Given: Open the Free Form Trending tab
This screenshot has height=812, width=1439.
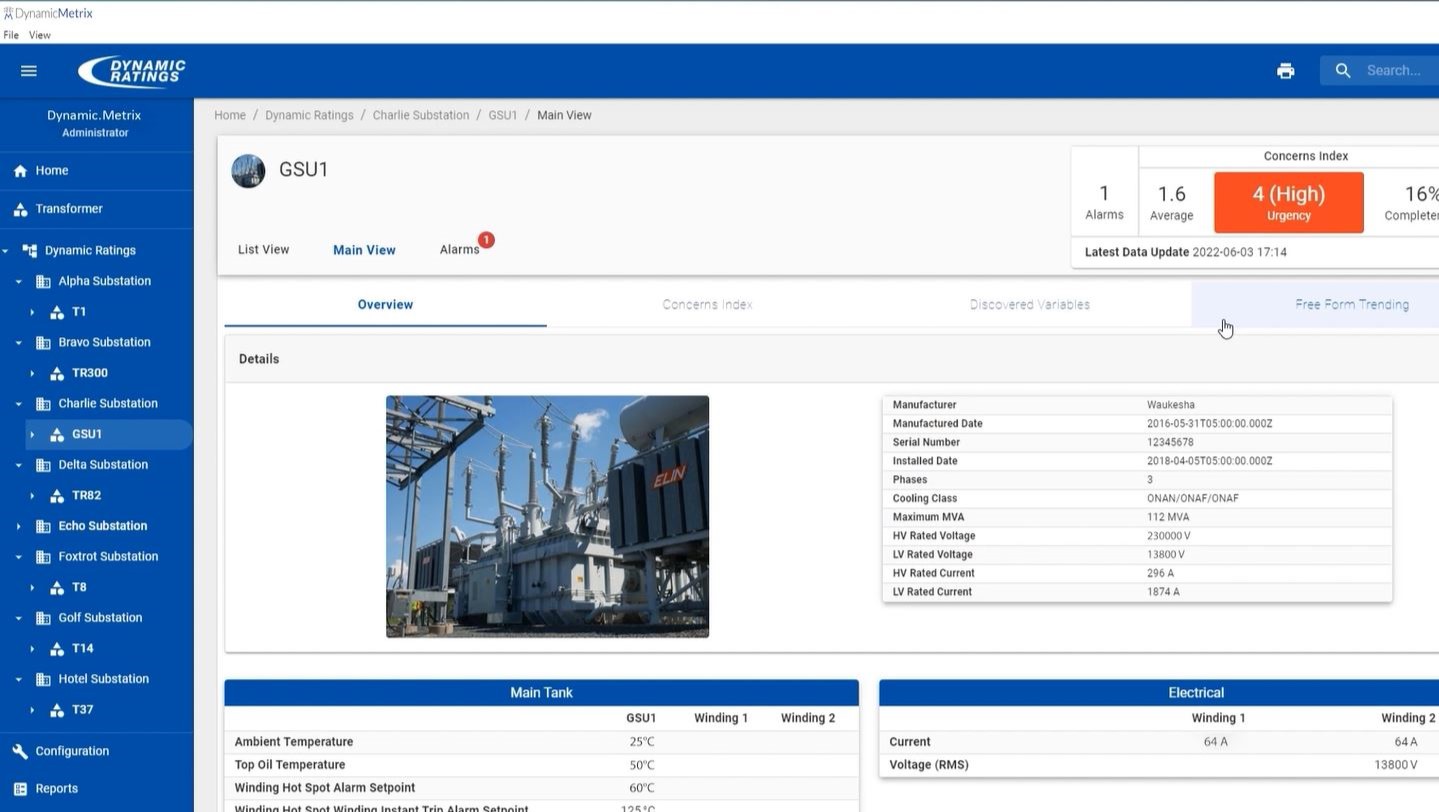Looking at the screenshot, I should coord(1351,304).
